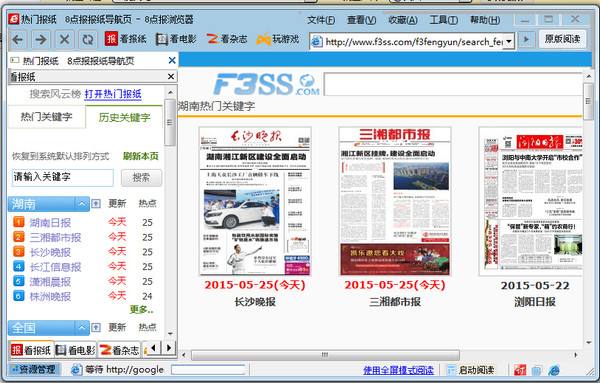
Task: Click the go arrow next to address bar
Action: click(527, 39)
